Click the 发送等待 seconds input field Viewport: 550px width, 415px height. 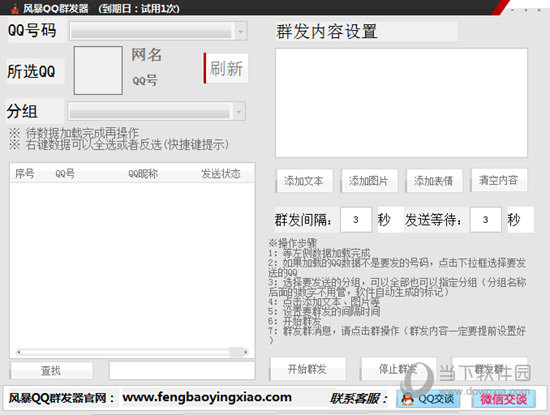click(x=485, y=220)
